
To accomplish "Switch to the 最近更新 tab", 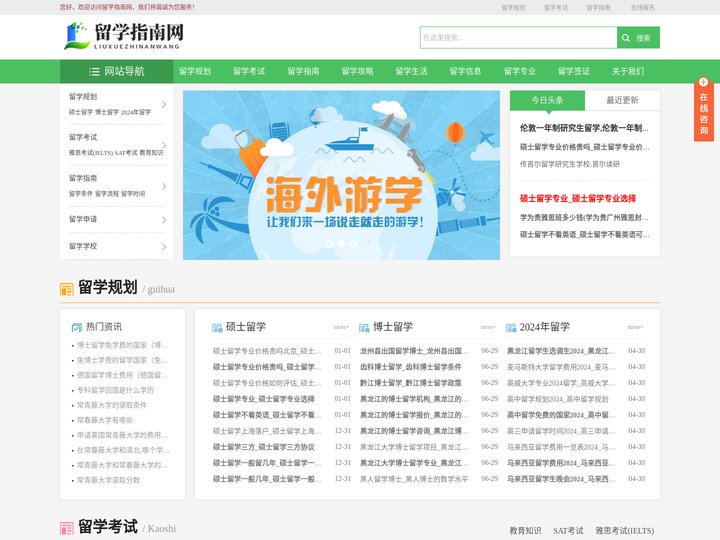I will tap(623, 100).
